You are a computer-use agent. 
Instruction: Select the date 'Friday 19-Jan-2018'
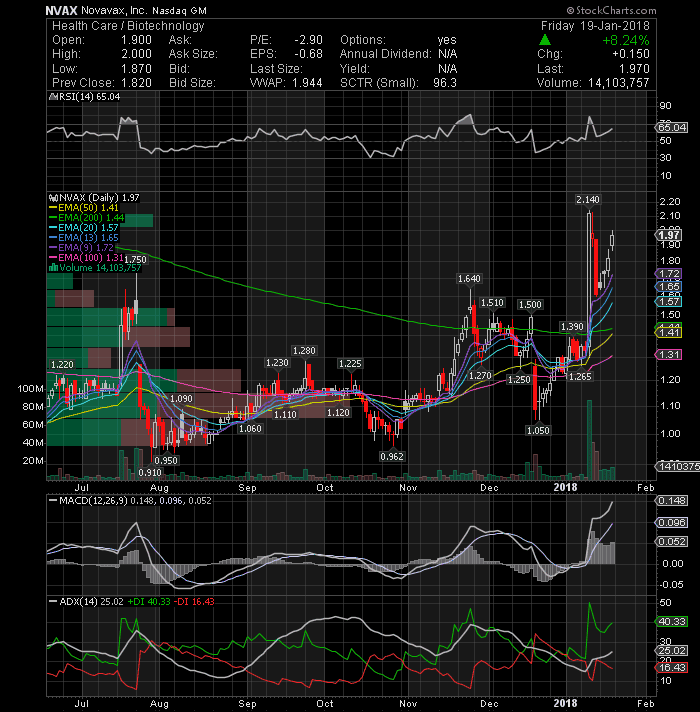click(x=595, y=26)
